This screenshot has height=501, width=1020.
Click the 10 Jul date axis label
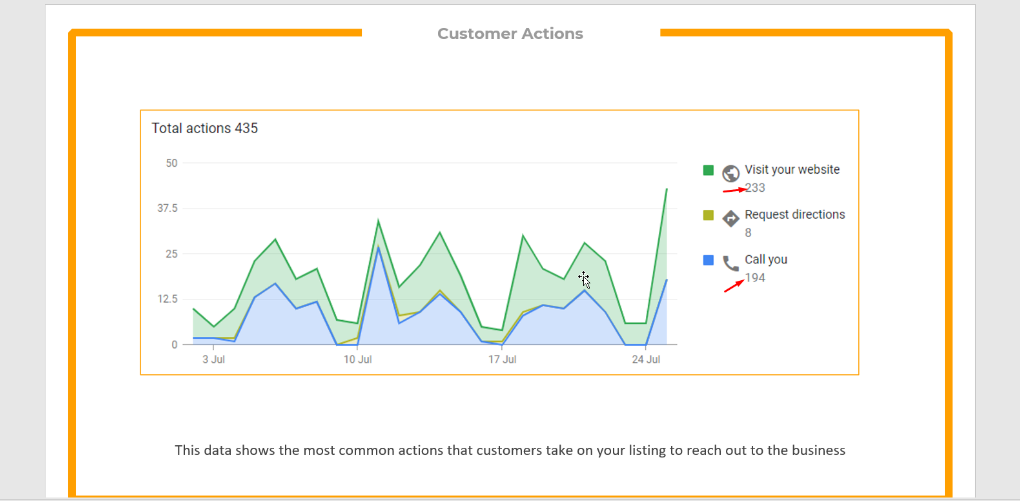click(358, 359)
